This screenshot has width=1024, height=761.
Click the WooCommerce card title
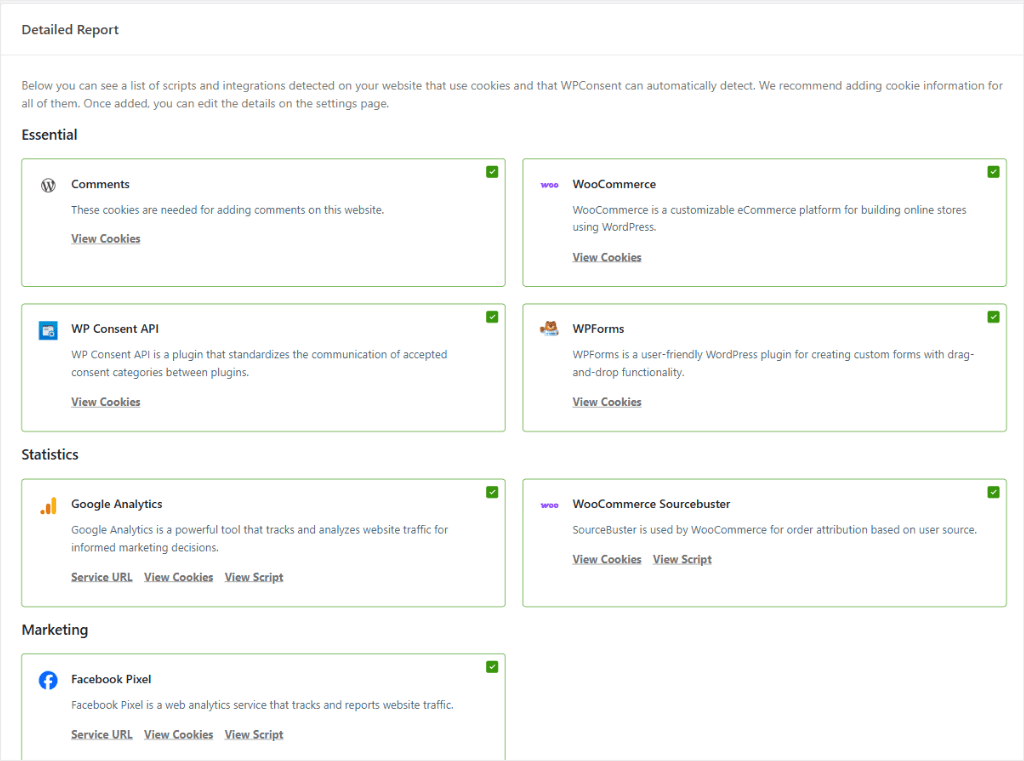tap(614, 184)
